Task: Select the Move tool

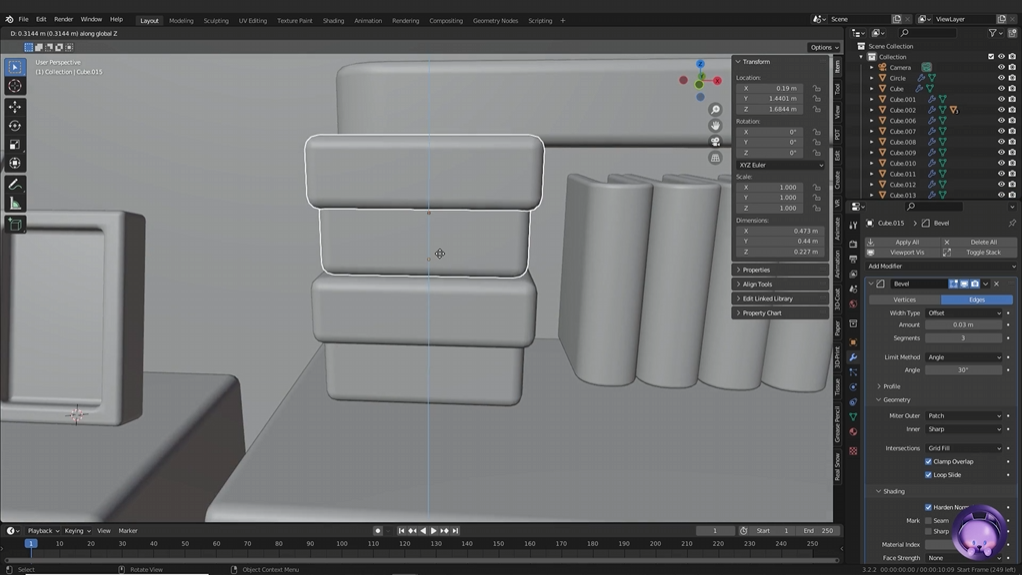Action: click(15, 106)
